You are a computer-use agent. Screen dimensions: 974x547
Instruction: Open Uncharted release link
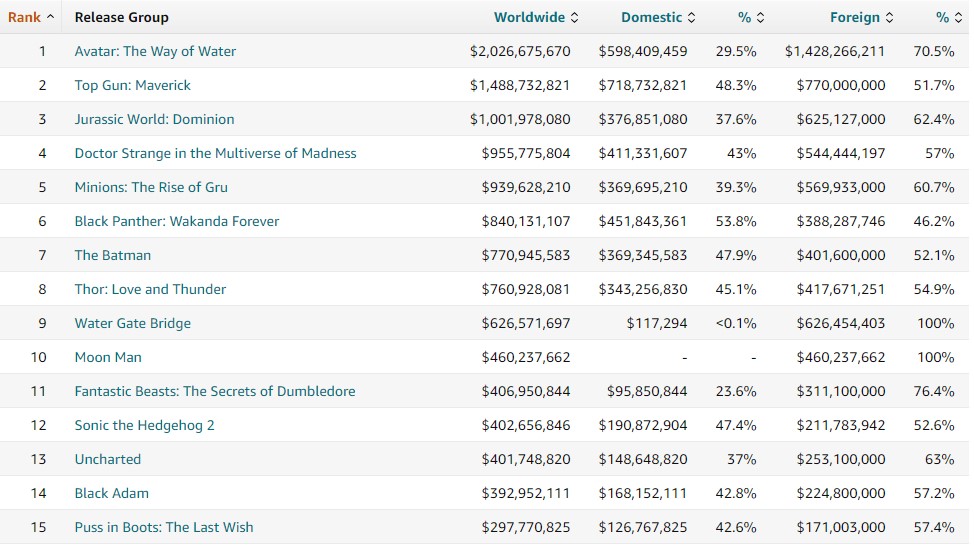click(x=107, y=459)
